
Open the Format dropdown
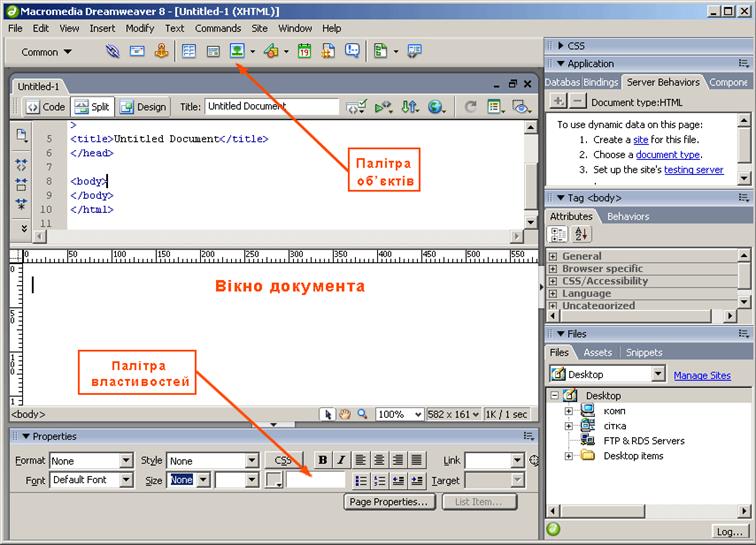tap(126, 461)
